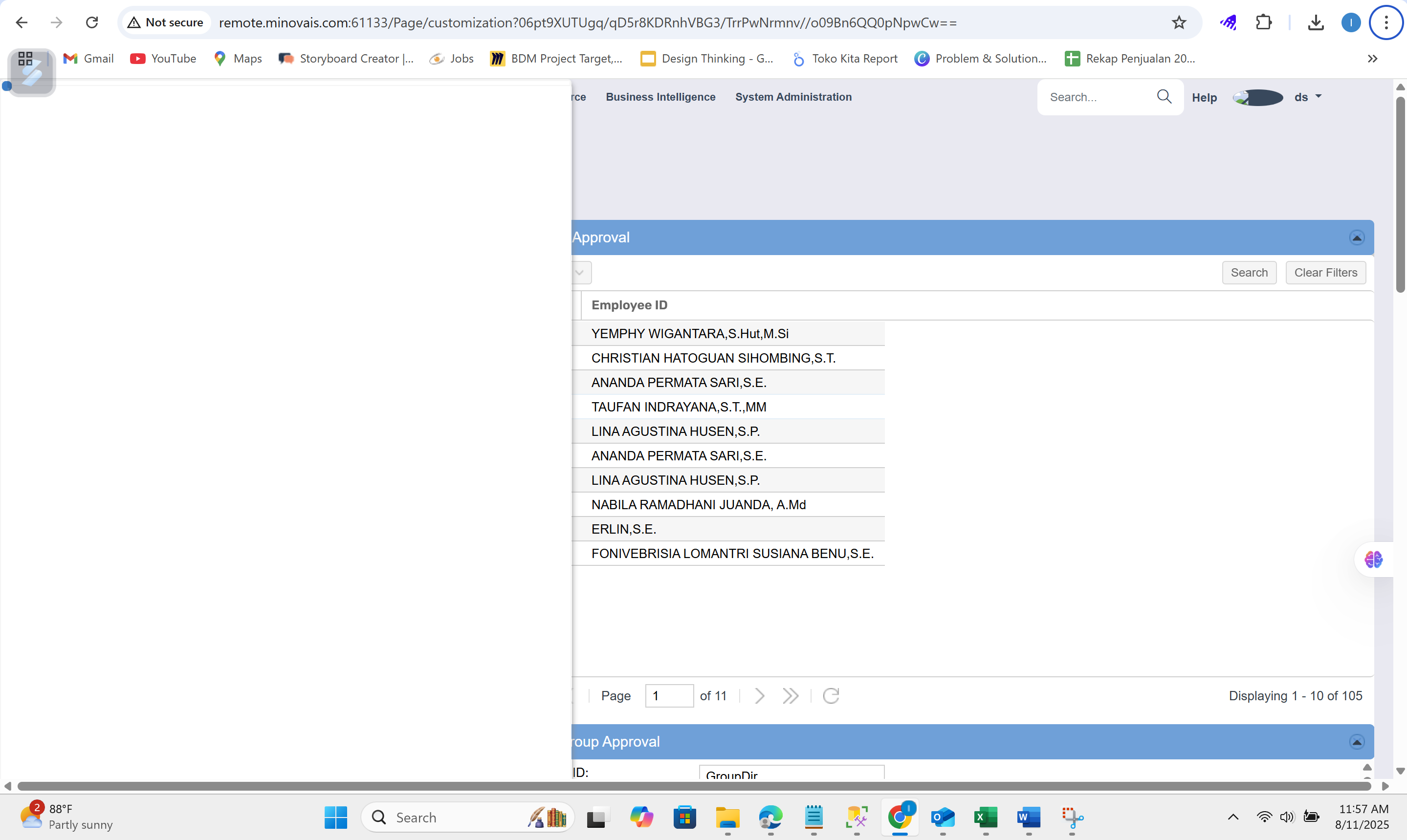
Task: Click the horizontal page scrollbar thumb
Action: [x=694, y=786]
